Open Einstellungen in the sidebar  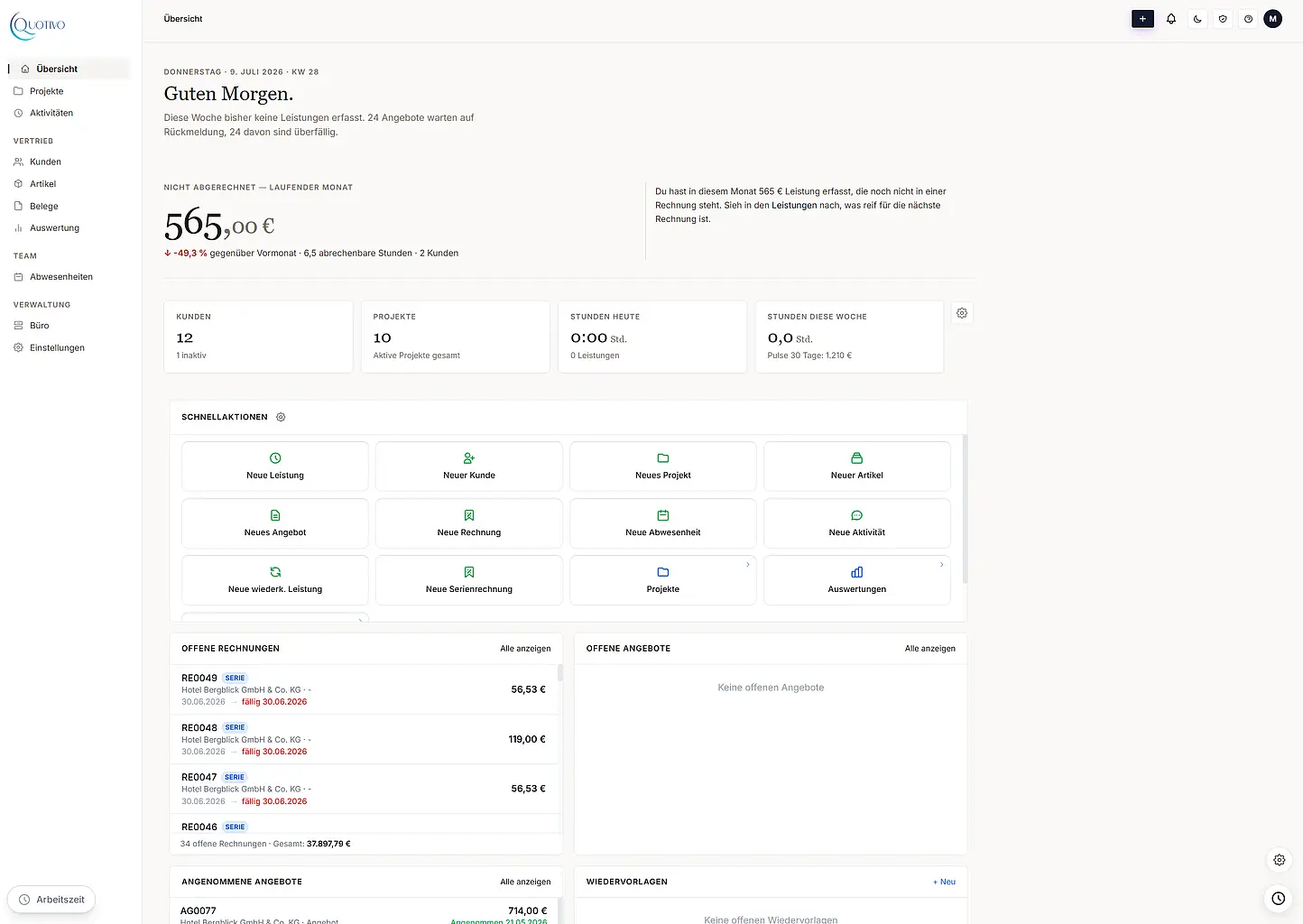(69, 347)
